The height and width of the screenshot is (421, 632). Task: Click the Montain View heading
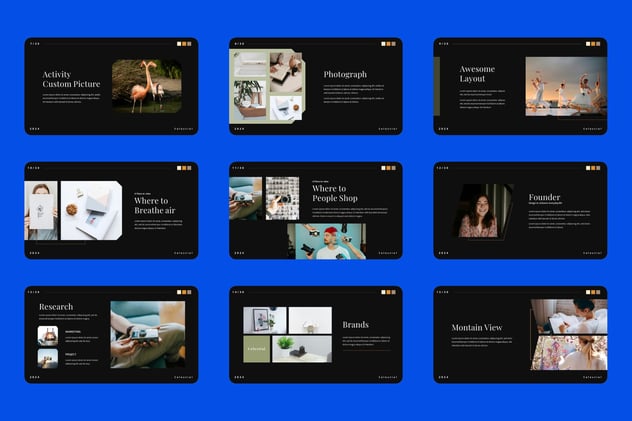pos(477,328)
